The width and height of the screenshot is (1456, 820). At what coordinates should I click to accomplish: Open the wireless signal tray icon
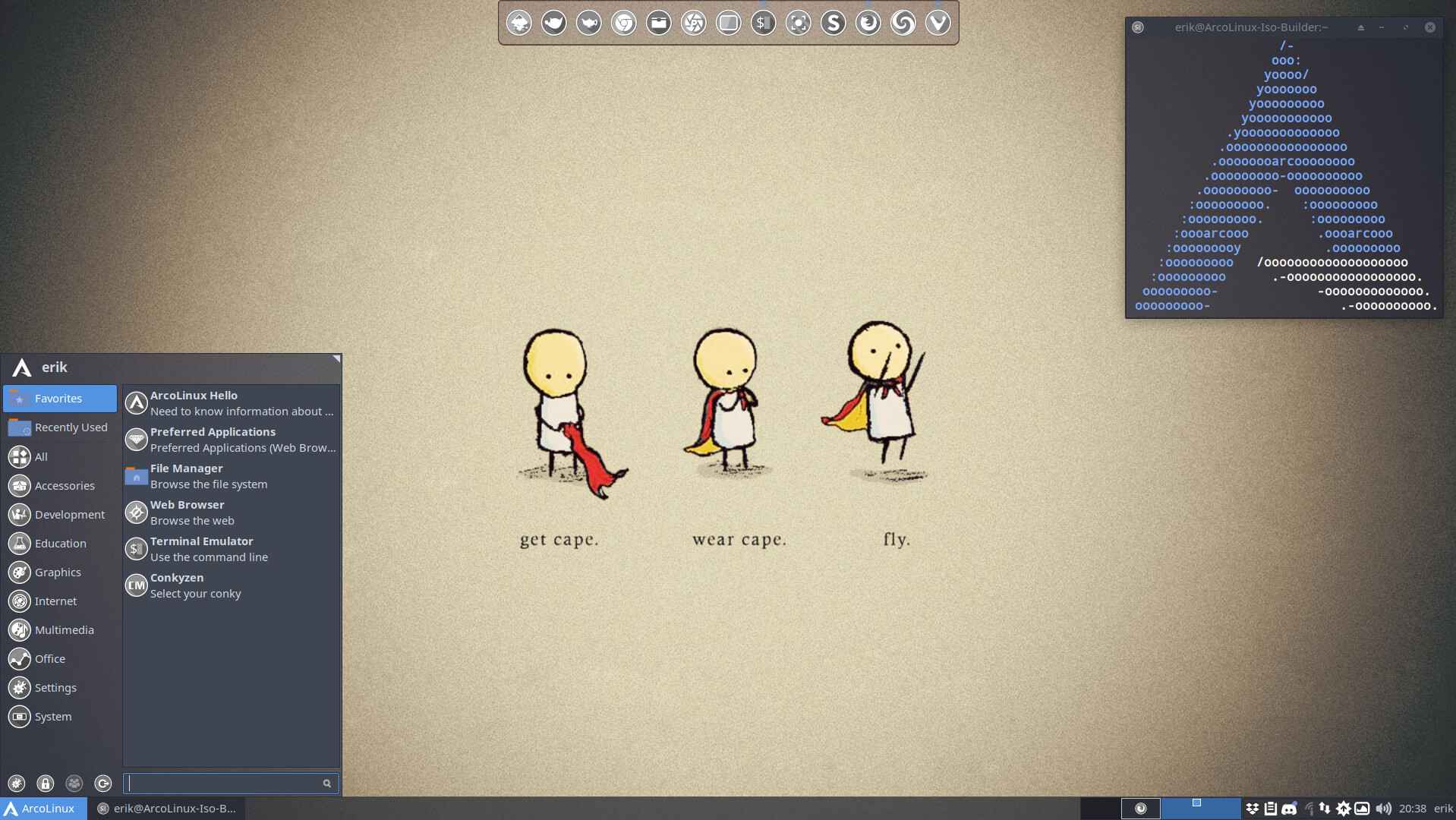click(x=1309, y=809)
